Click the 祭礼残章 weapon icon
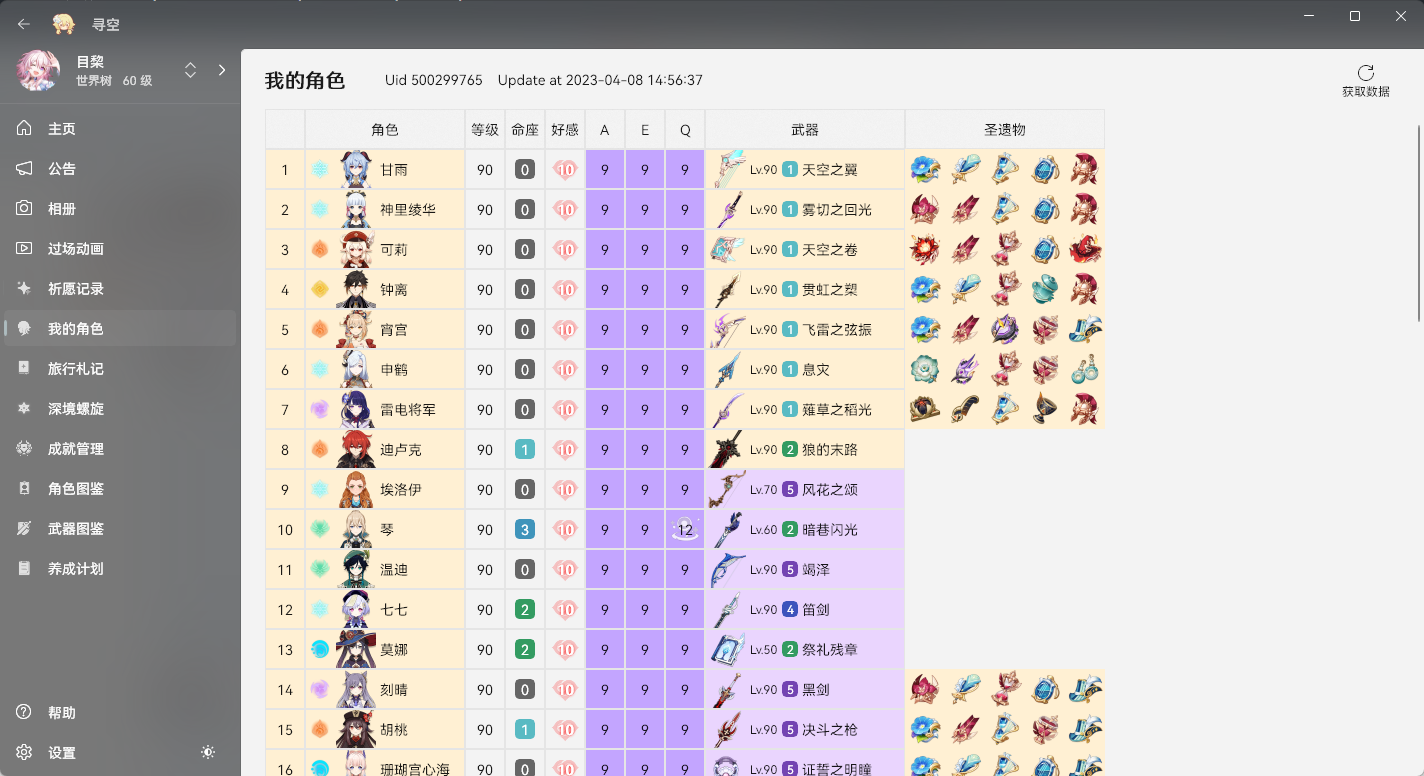The width and height of the screenshot is (1424, 776). pyautogui.click(x=727, y=650)
